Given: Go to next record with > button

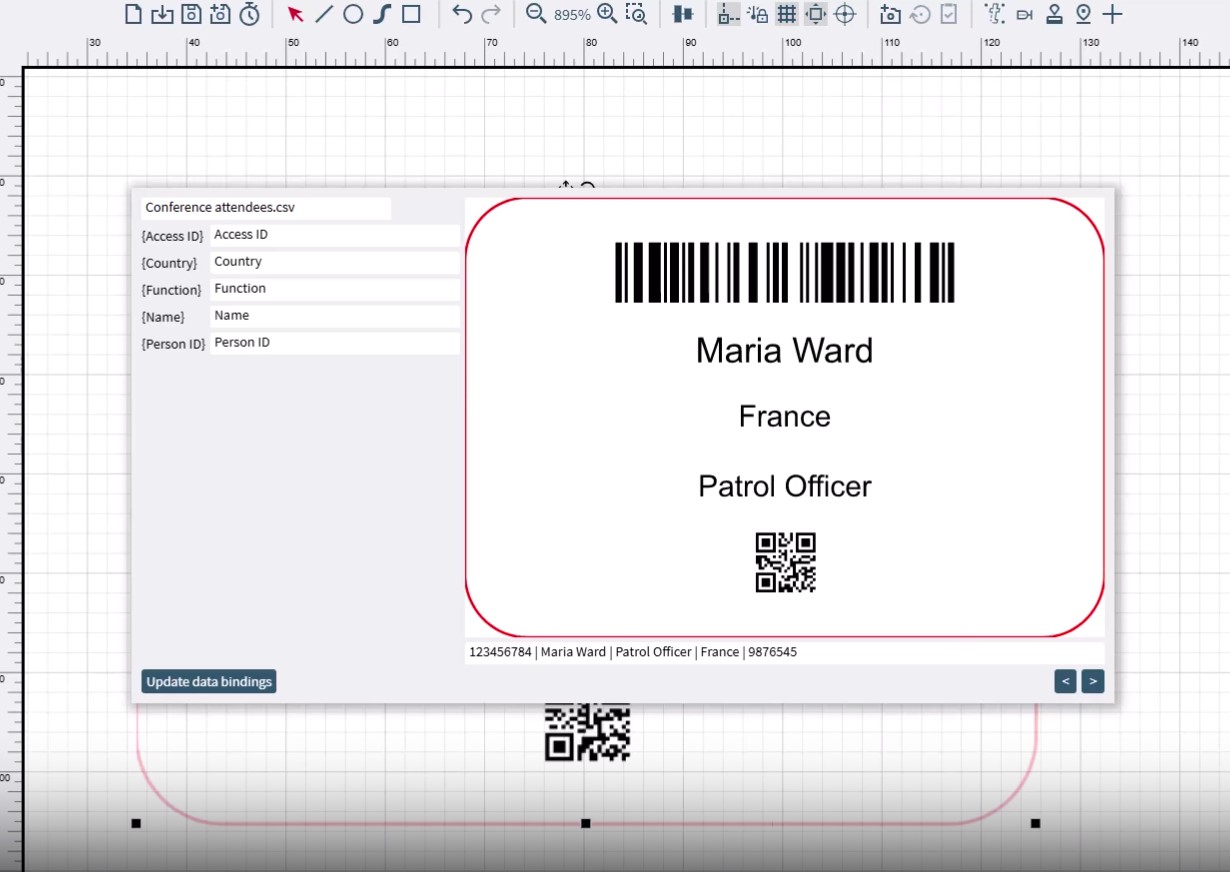Looking at the screenshot, I should click(x=1092, y=682).
